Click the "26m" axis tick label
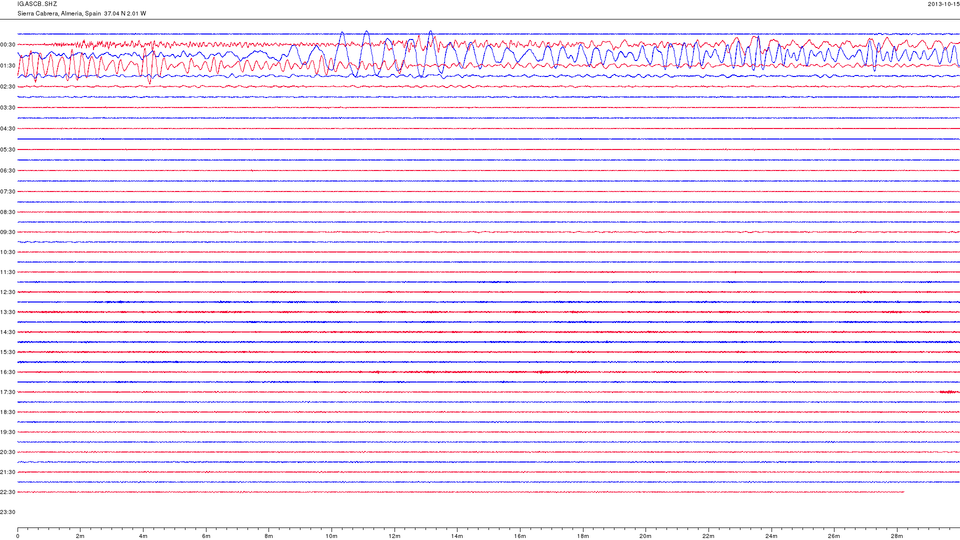Viewport: 960px width, 540px height. coord(834,536)
